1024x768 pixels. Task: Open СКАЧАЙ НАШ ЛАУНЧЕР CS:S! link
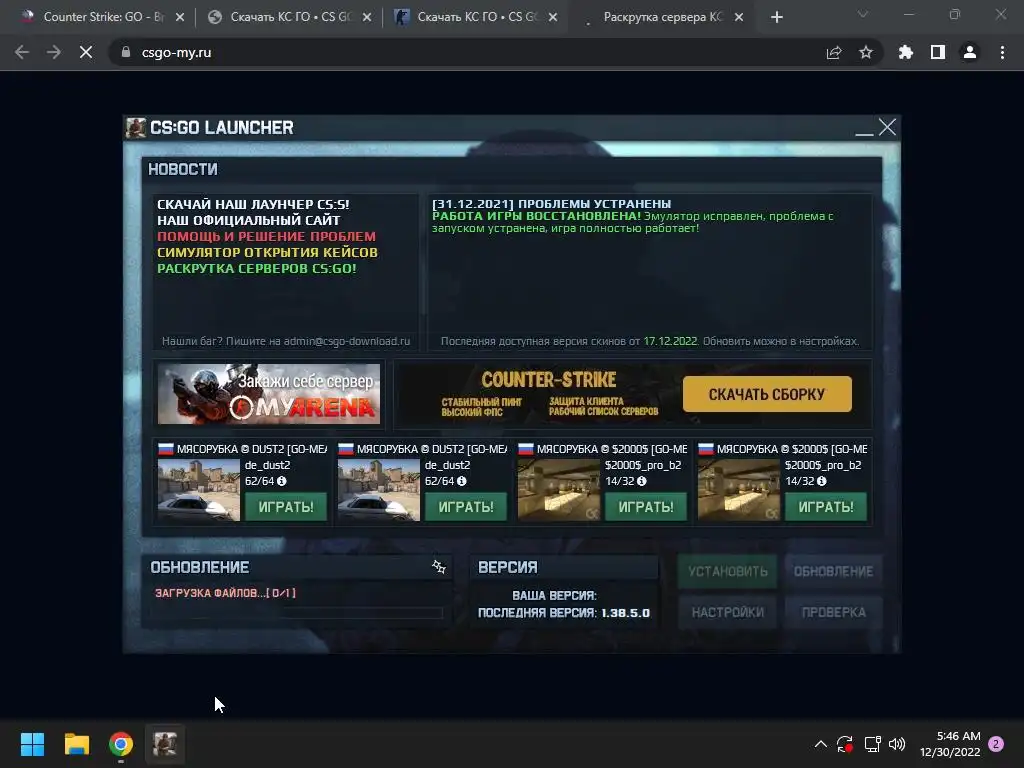[x=253, y=204]
